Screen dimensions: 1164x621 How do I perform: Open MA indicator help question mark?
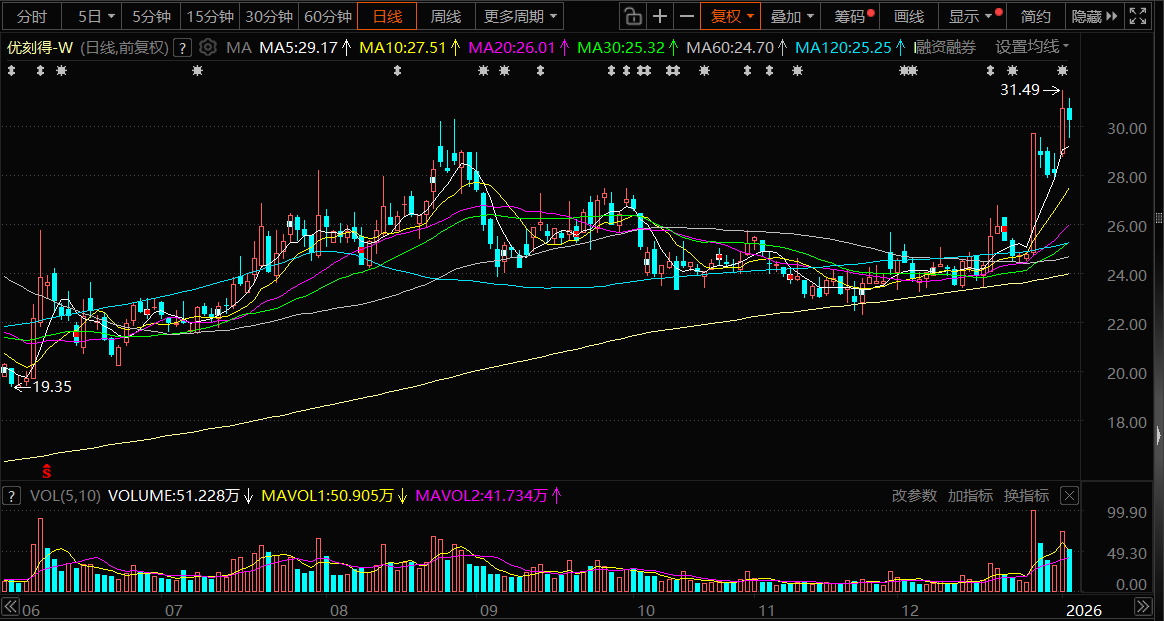coord(183,48)
